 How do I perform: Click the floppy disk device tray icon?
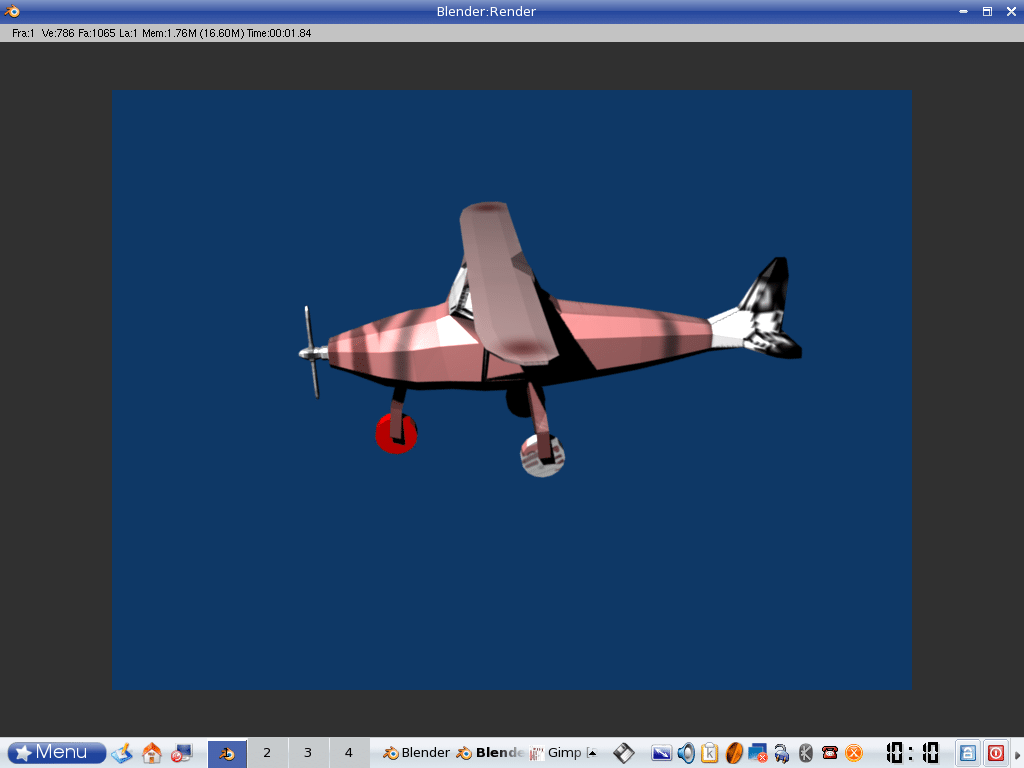(624, 753)
